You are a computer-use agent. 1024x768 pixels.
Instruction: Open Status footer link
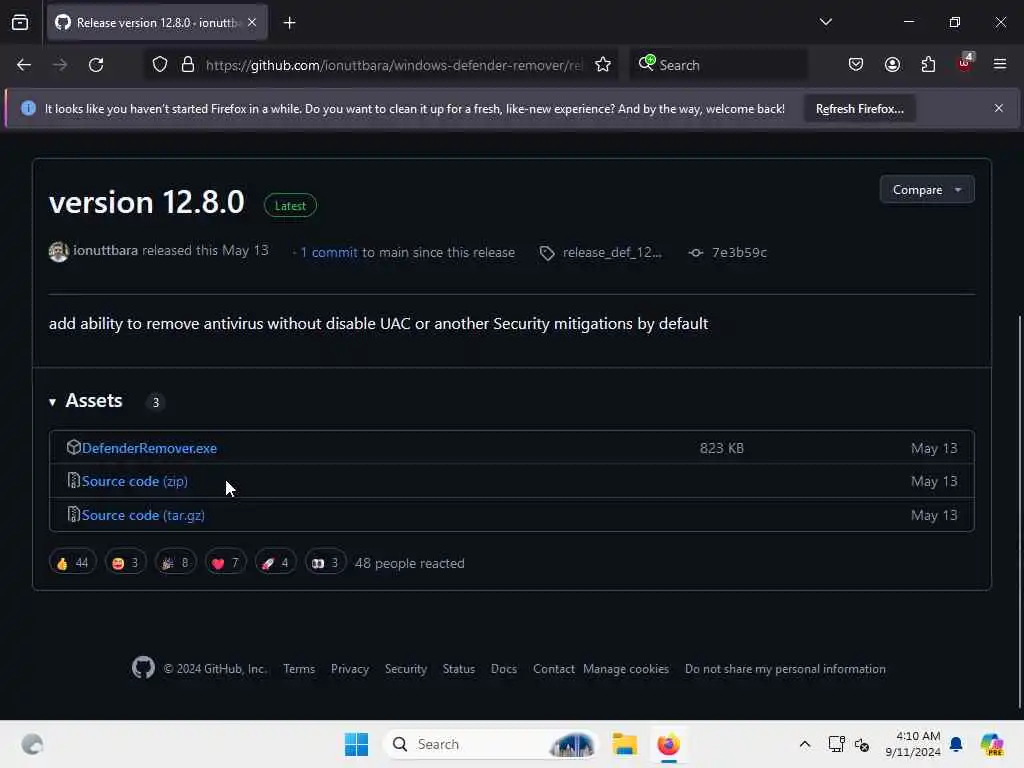click(458, 669)
